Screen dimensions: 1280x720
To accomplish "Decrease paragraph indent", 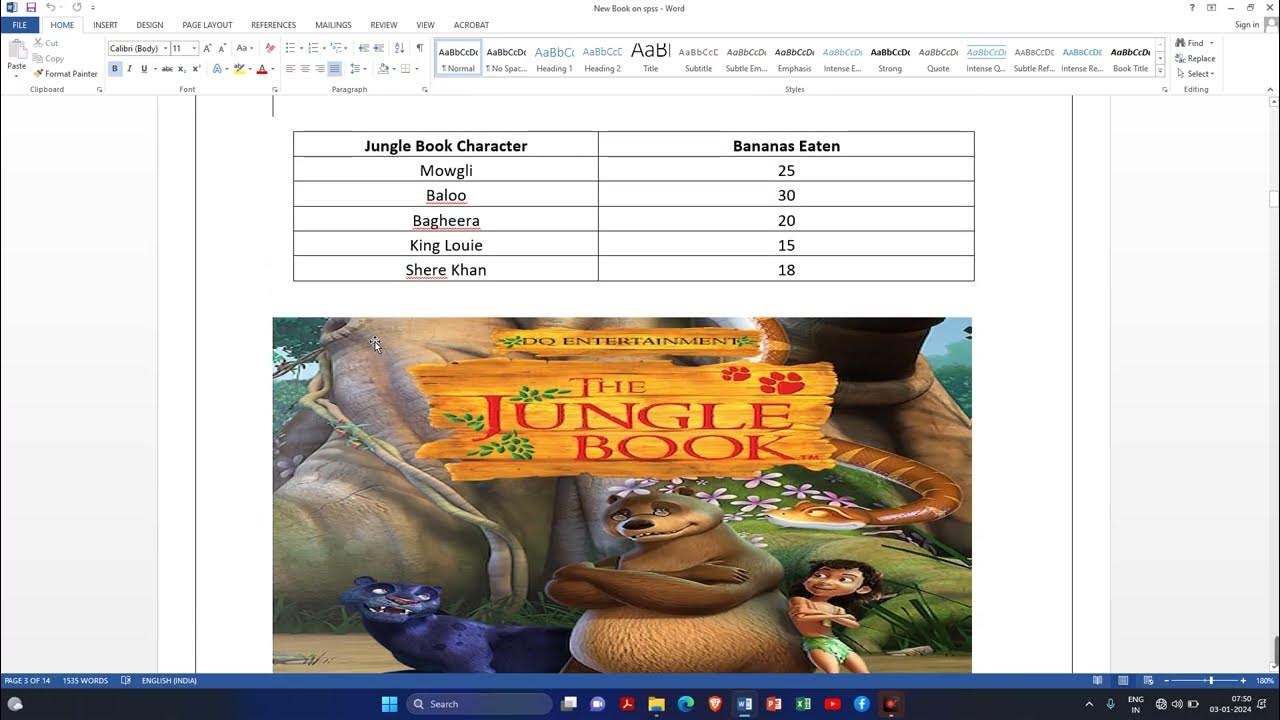I will coord(364,48).
